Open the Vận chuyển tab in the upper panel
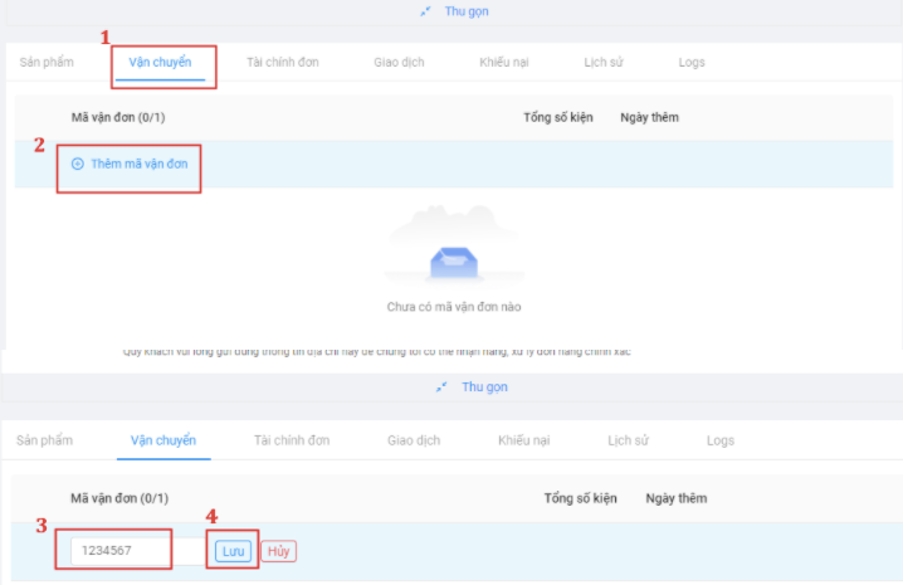904x586 pixels. click(x=160, y=62)
